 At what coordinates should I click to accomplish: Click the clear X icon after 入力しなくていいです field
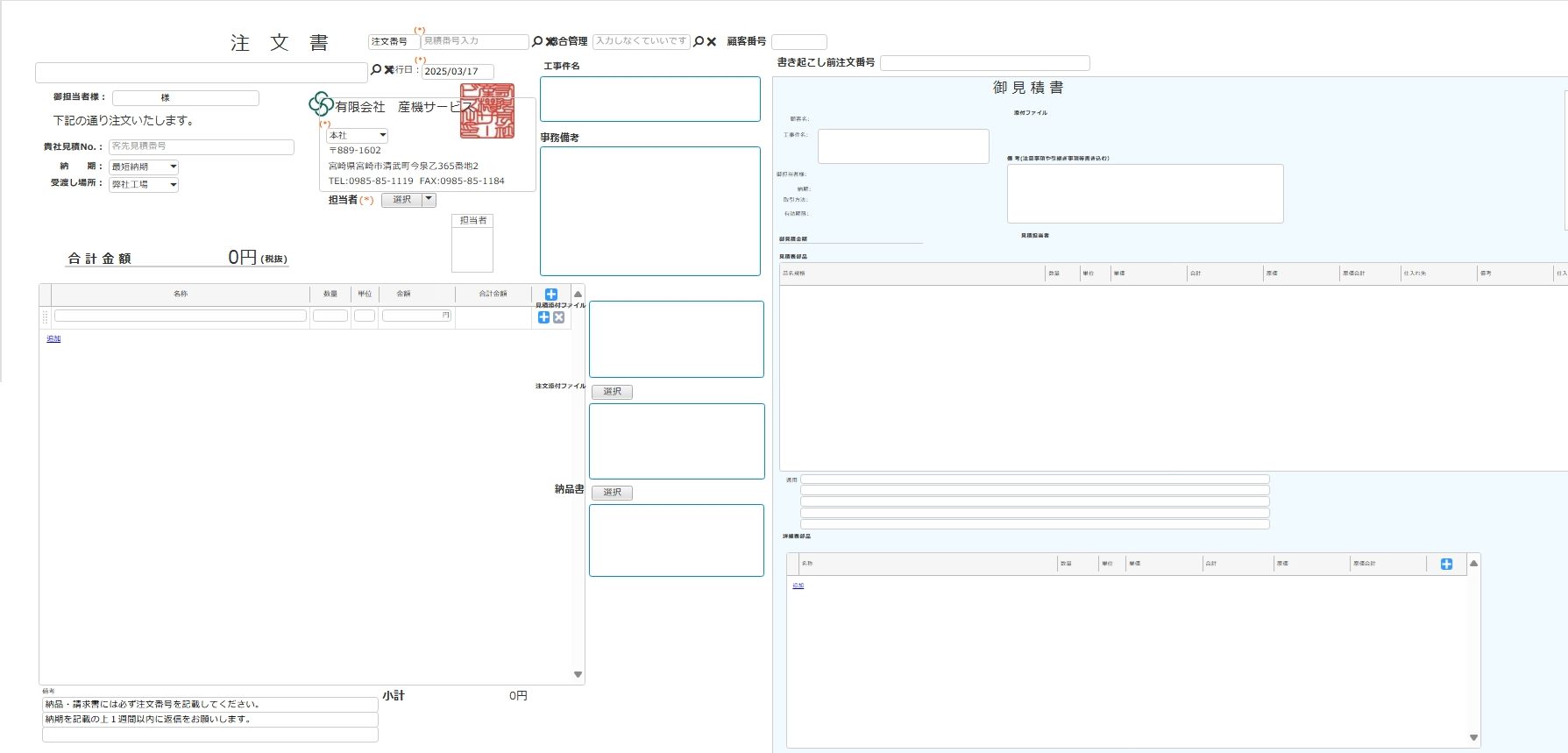pos(712,41)
